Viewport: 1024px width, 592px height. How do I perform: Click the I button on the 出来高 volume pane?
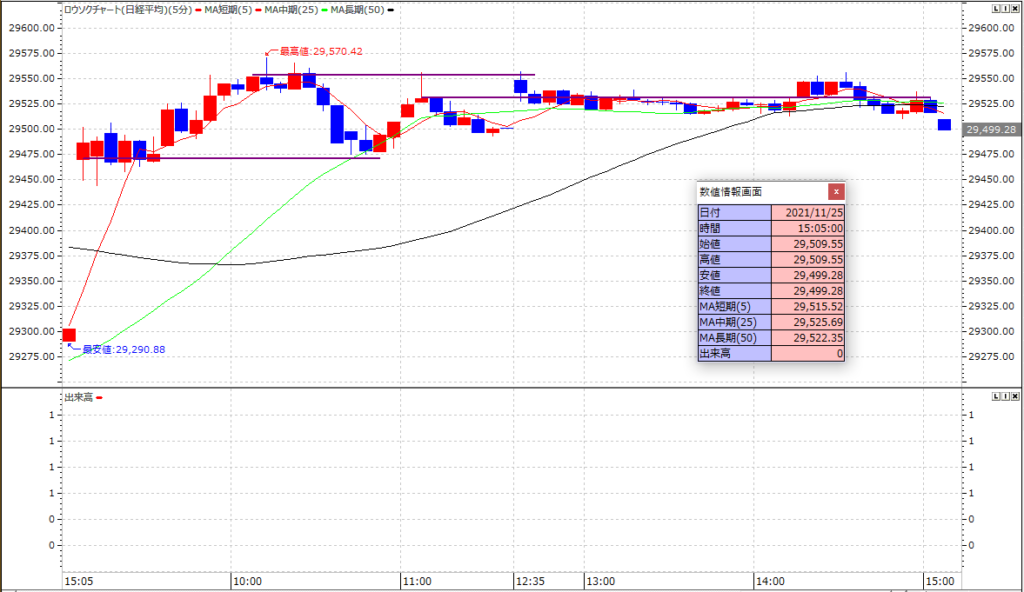click(1006, 397)
